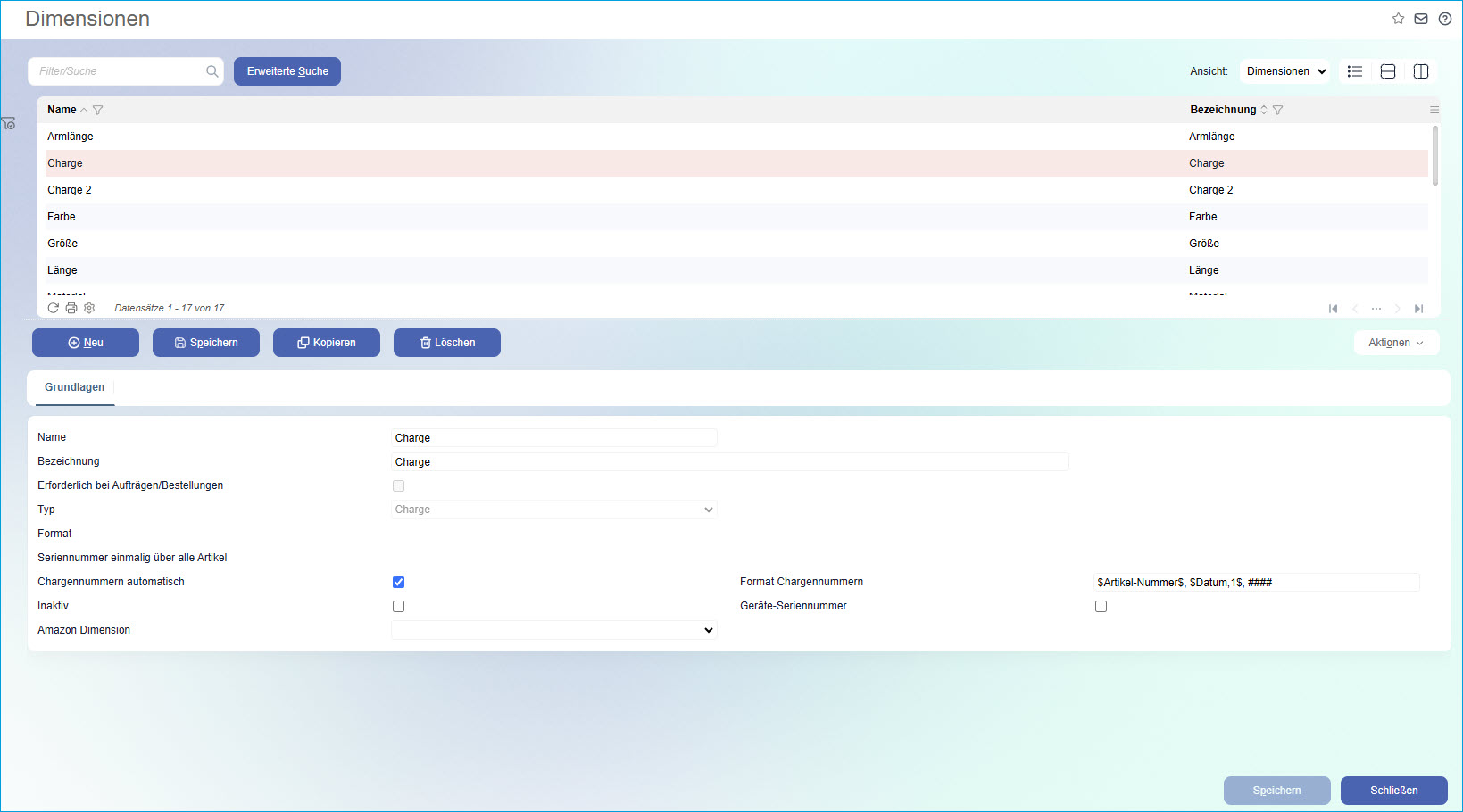Go to previous page of records

[1355, 309]
